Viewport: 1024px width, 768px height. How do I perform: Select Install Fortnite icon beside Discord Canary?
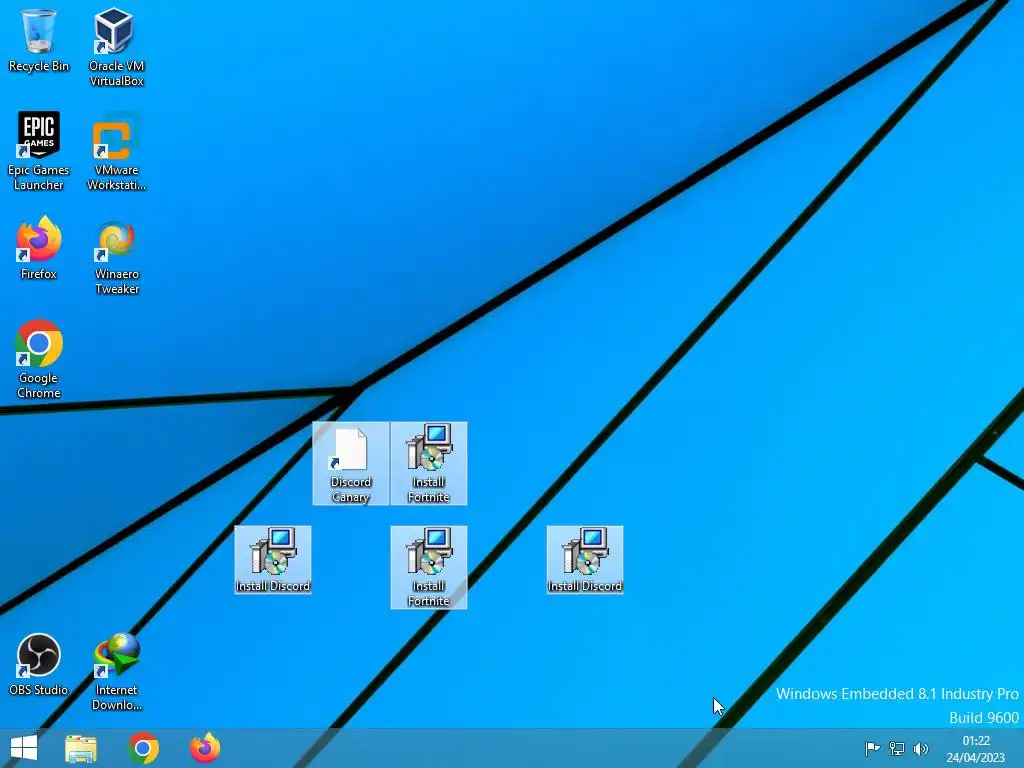coord(428,464)
